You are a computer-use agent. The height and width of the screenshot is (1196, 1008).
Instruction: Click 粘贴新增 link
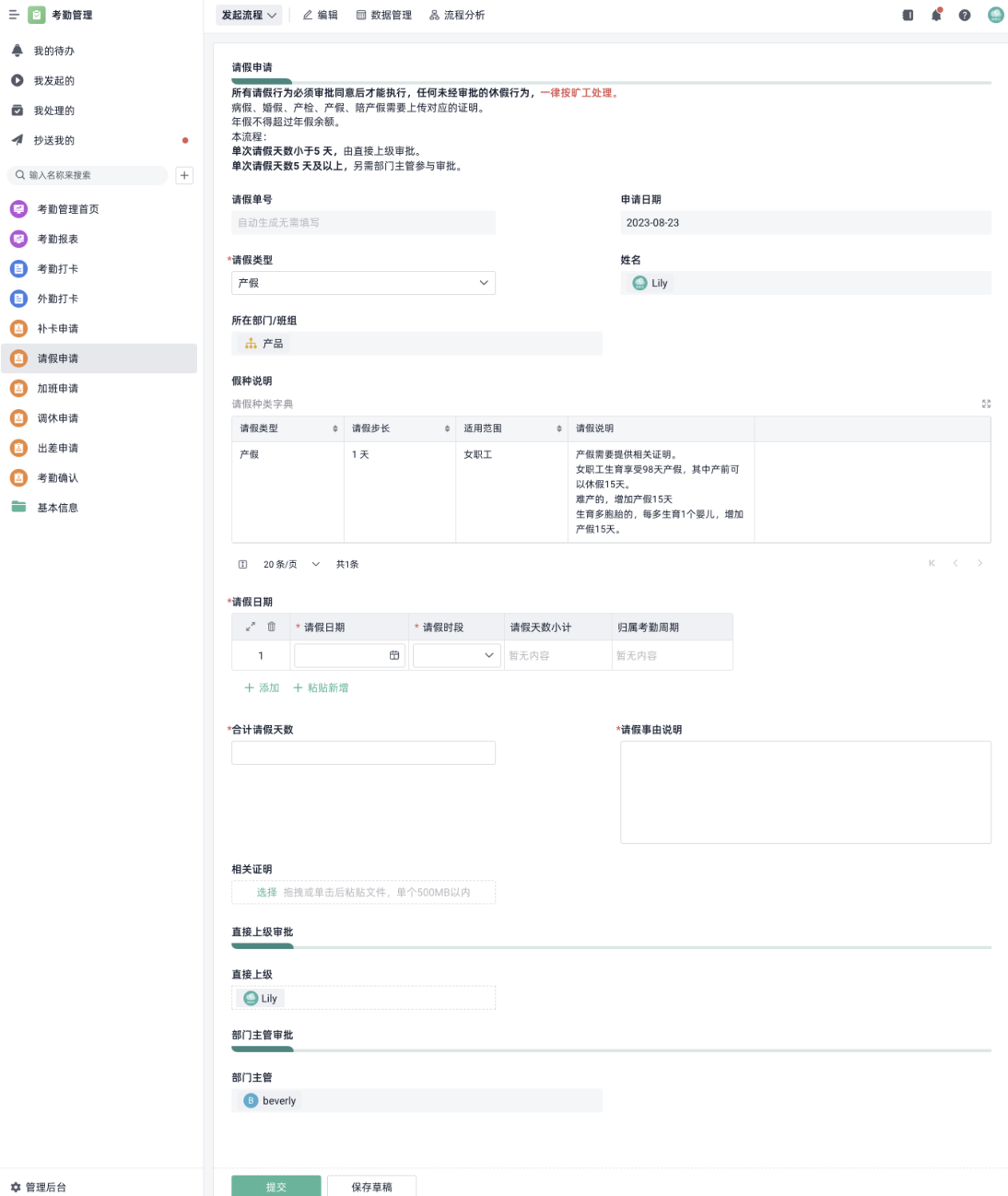click(321, 687)
